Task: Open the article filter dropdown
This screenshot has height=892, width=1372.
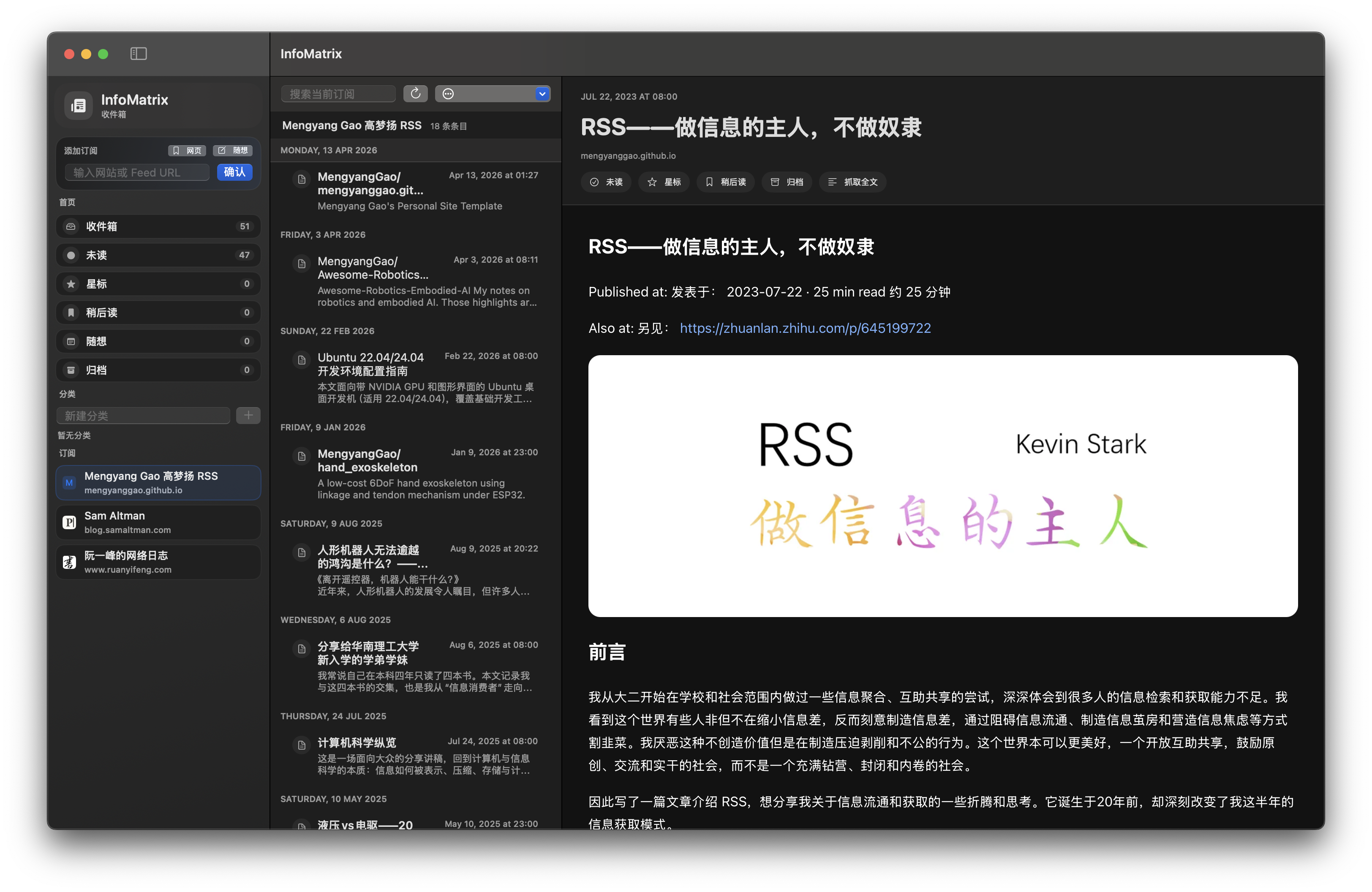Action: [493, 93]
